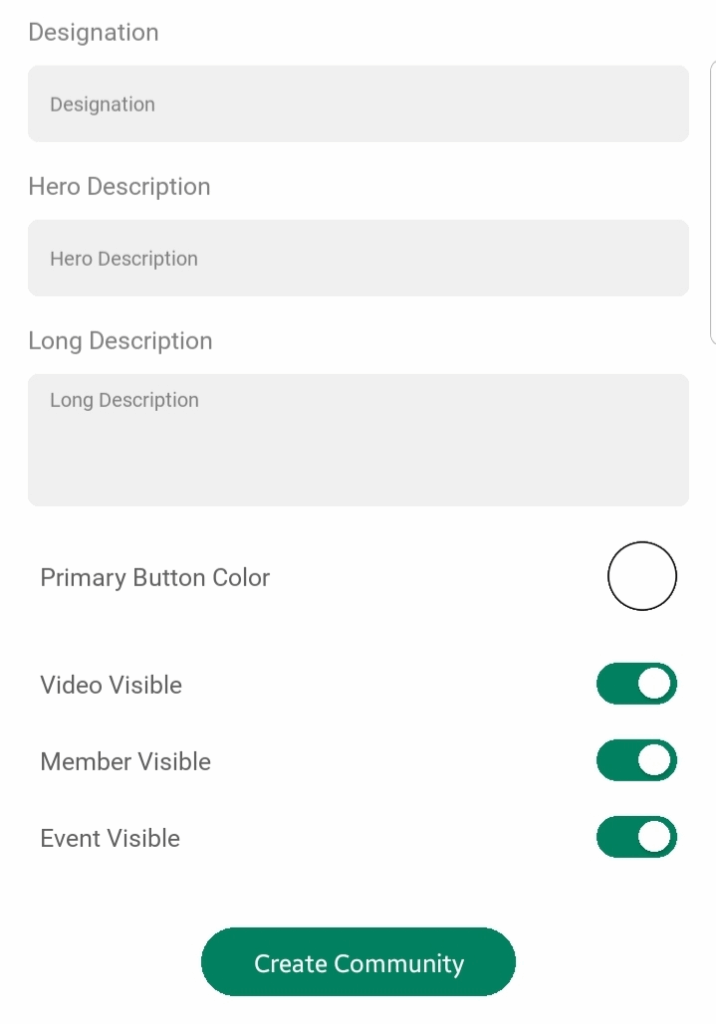Click the Long Description heading above its field

120,341
